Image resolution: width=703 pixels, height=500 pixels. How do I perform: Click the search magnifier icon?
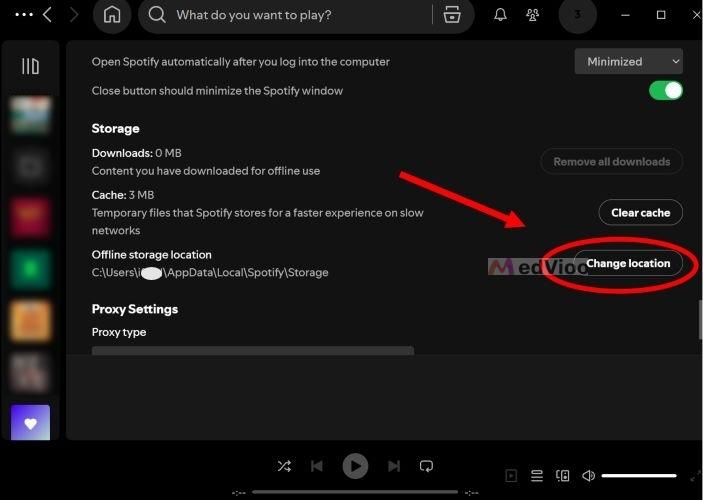click(156, 15)
